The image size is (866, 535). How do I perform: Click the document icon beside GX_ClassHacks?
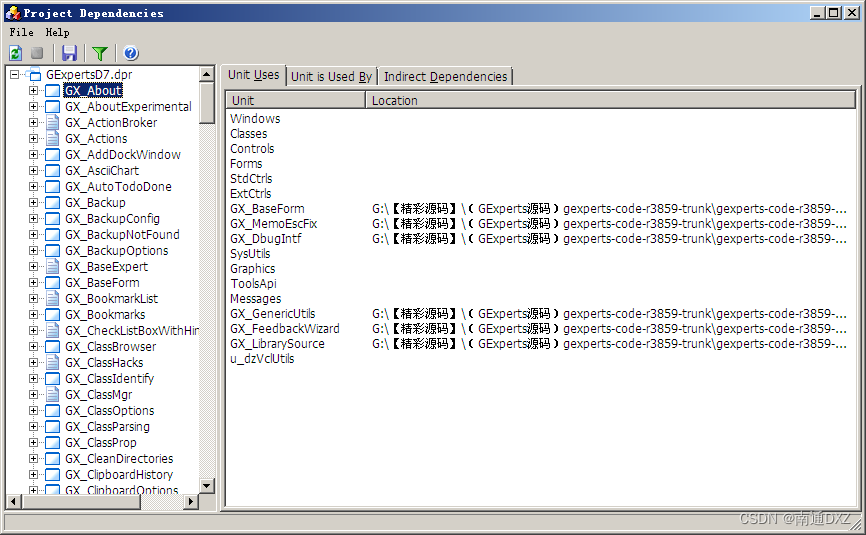(x=52, y=363)
